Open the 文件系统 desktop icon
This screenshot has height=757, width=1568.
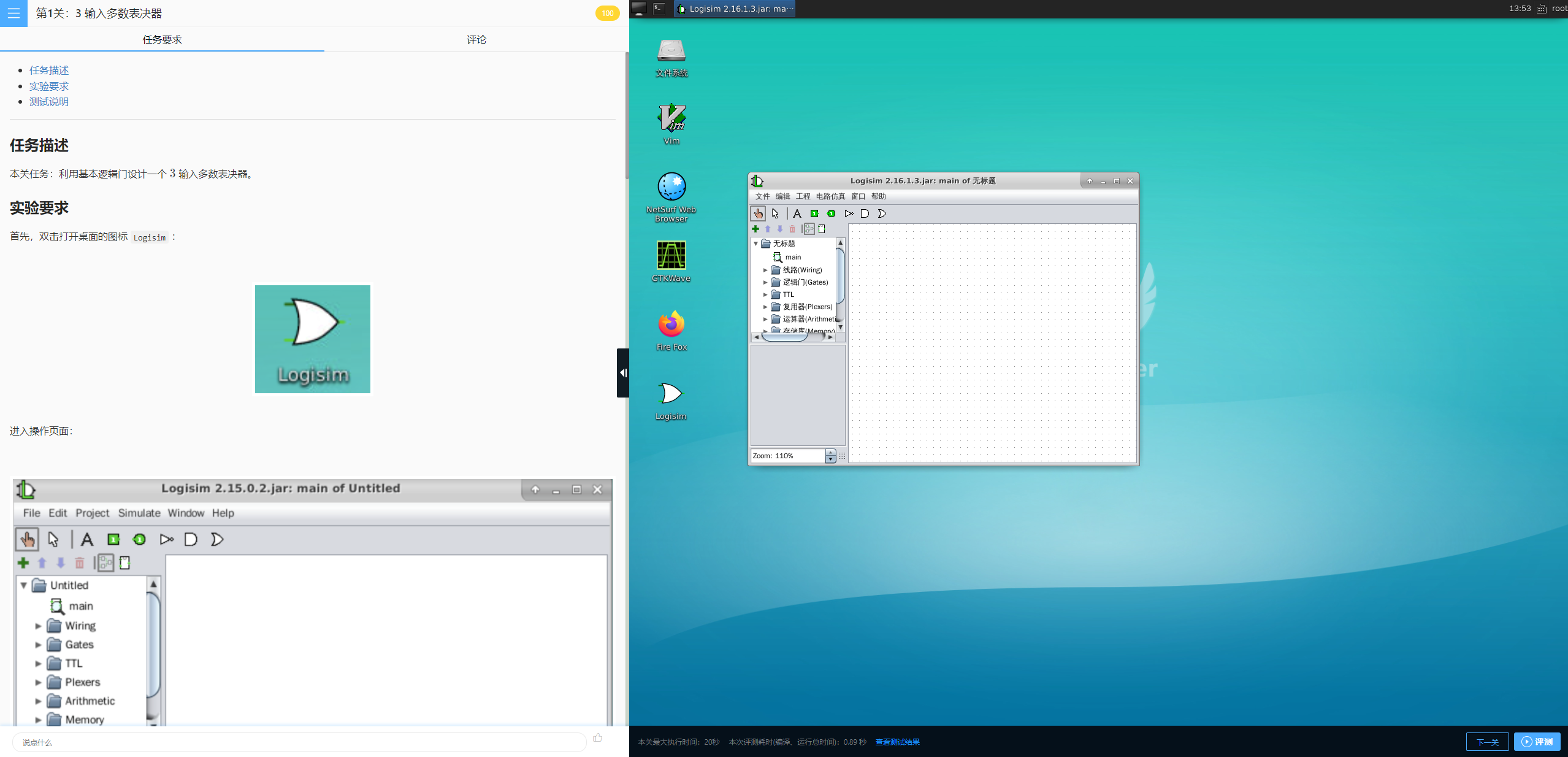671,58
